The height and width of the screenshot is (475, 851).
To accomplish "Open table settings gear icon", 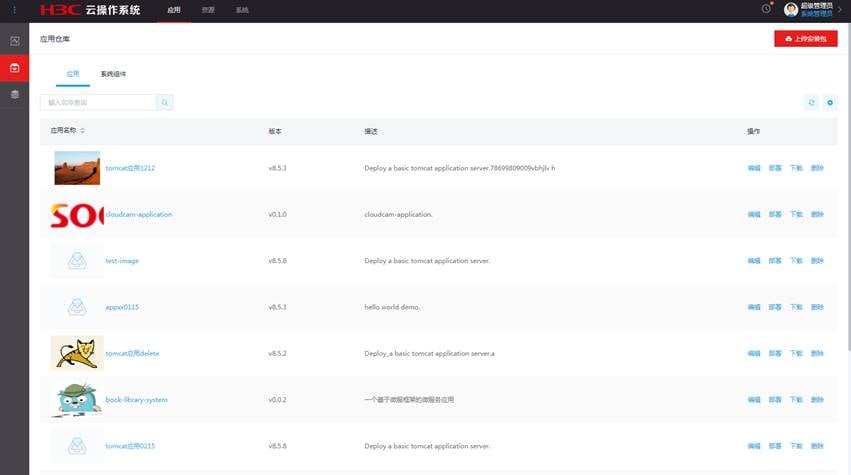I will tap(829, 102).
